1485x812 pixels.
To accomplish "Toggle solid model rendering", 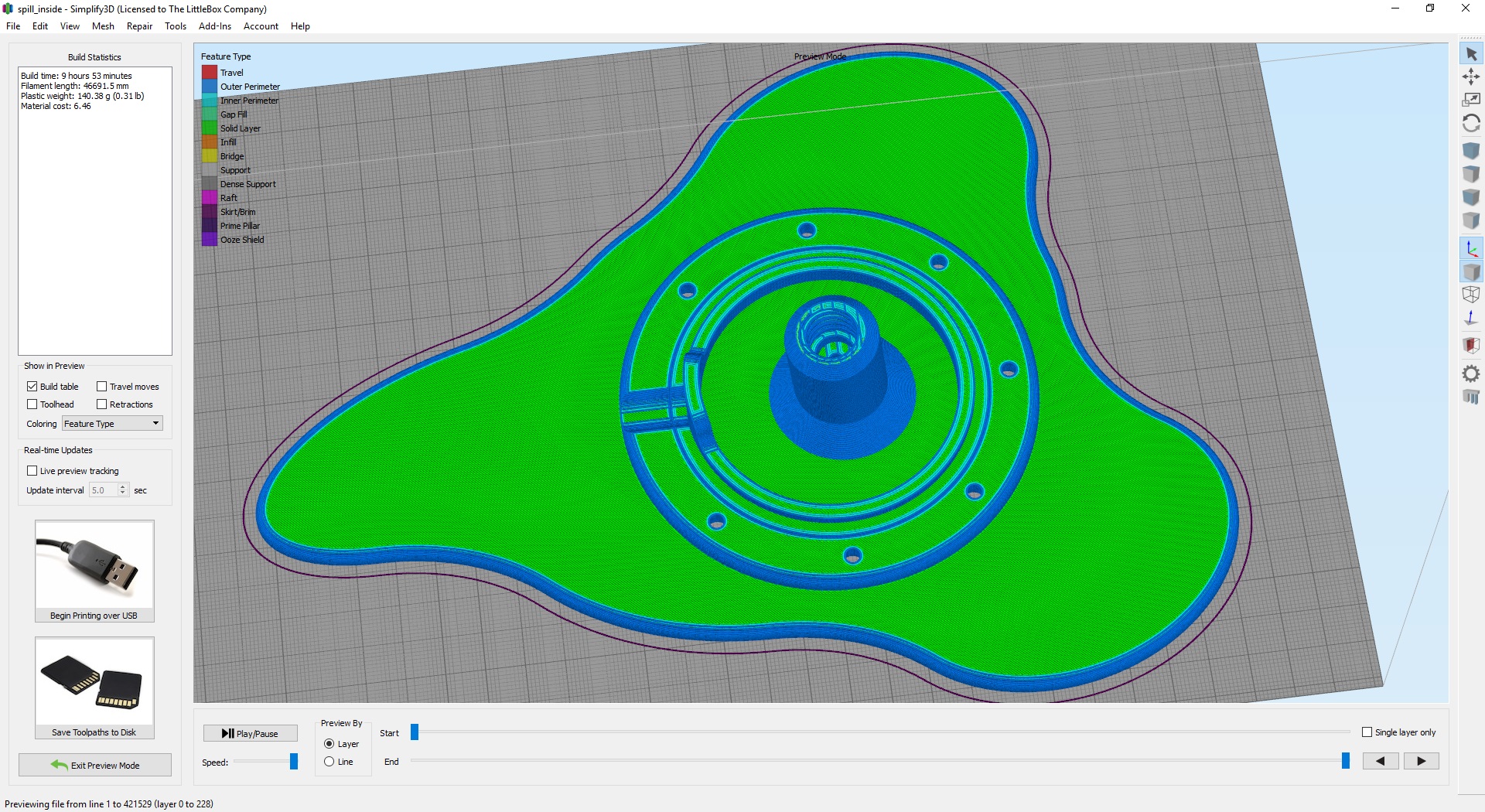I will tap(1471, 272).
